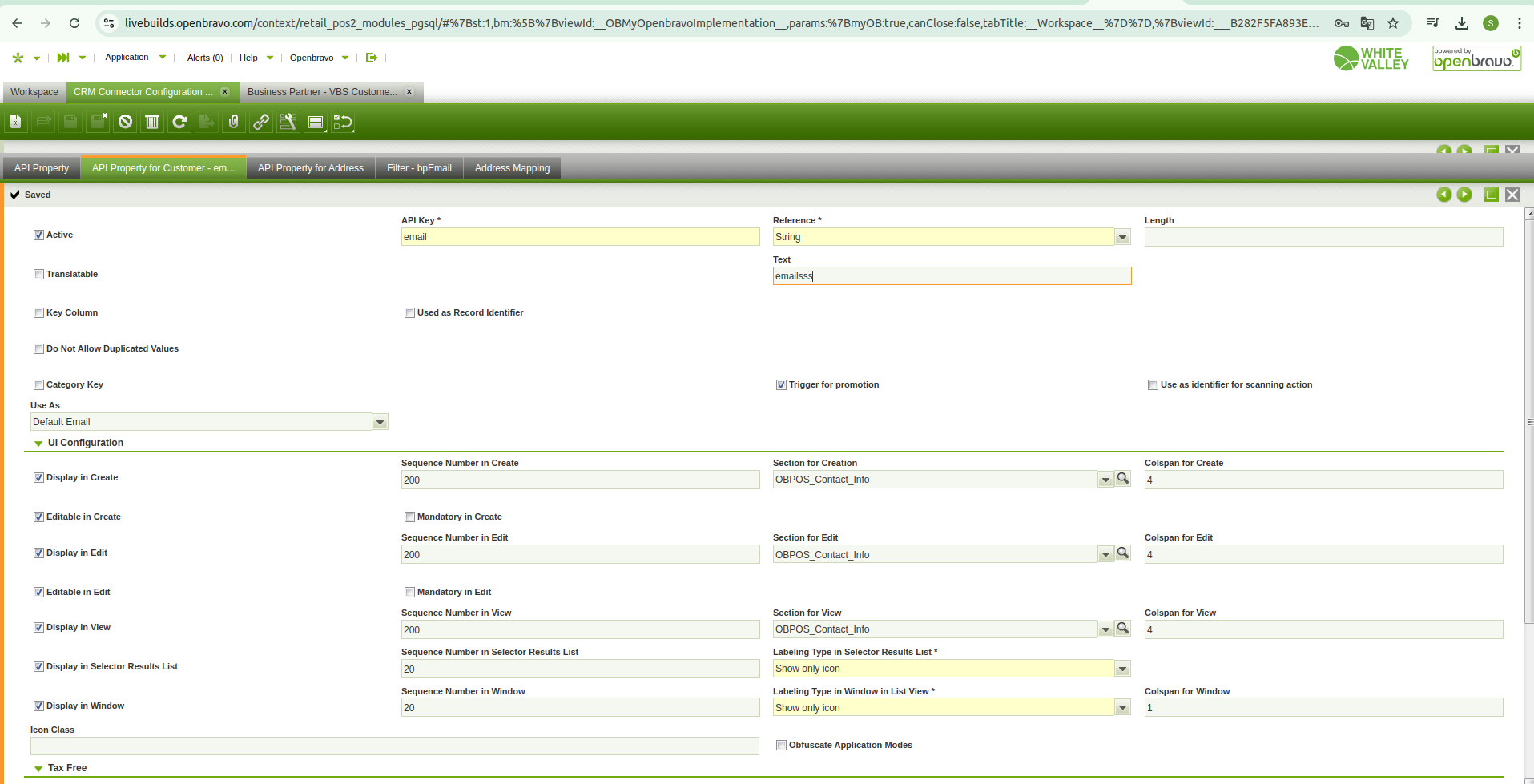Open attachments with the paperclip icon
The image size is (1534, 784).
tap(233, 122)
